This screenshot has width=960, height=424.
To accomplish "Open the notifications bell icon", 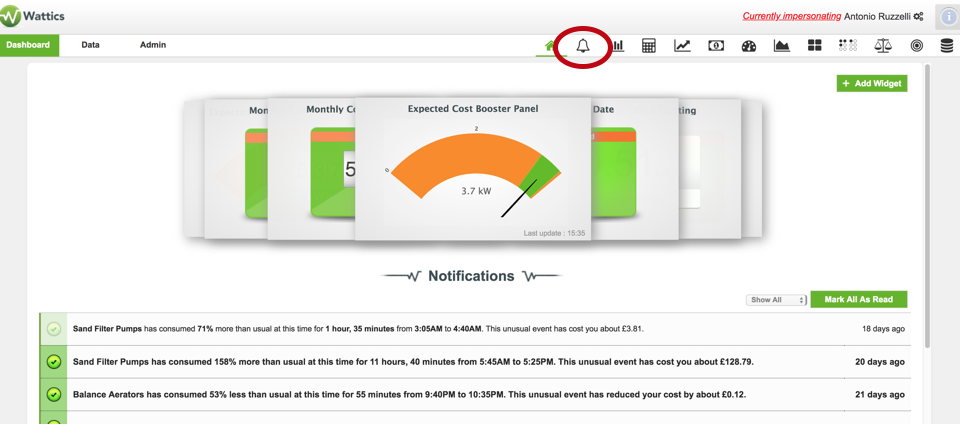I will 583,45.
